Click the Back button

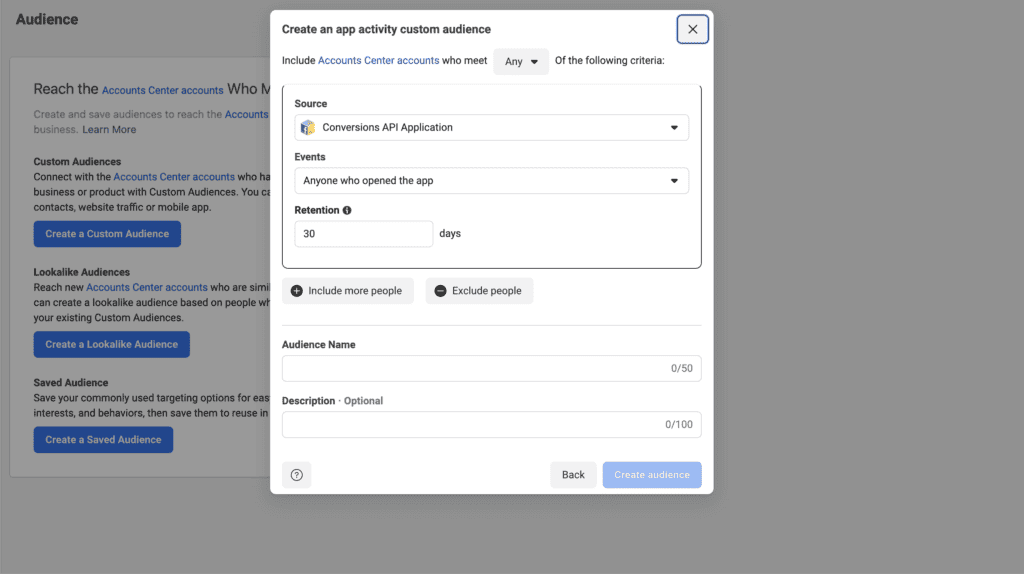tap(573, 475)
